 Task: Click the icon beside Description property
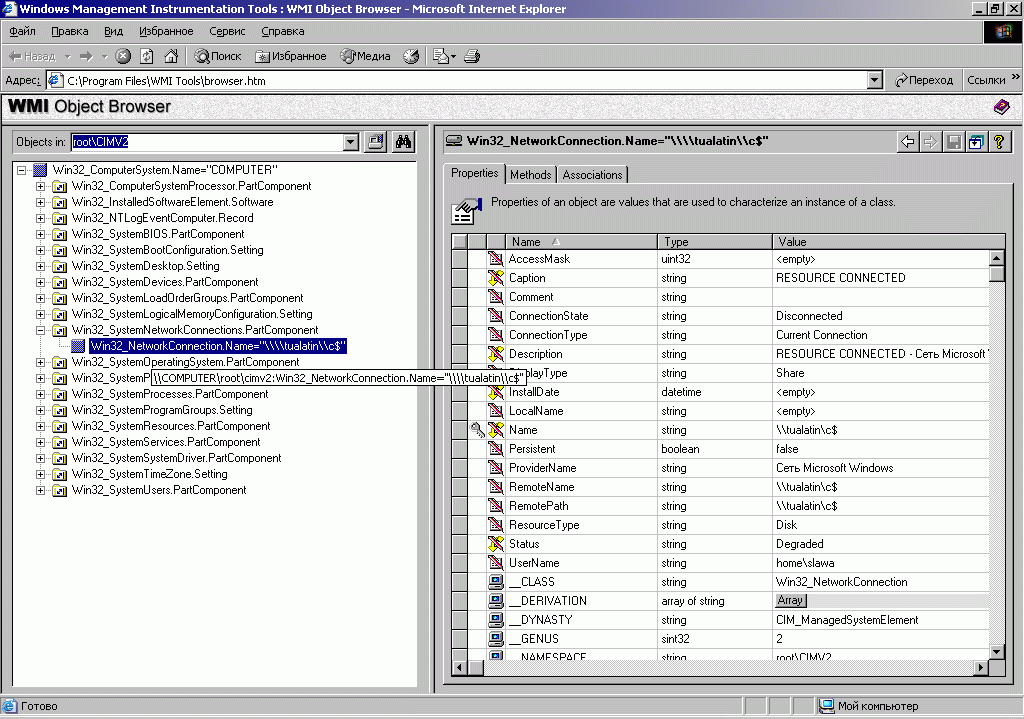point(496,354)
